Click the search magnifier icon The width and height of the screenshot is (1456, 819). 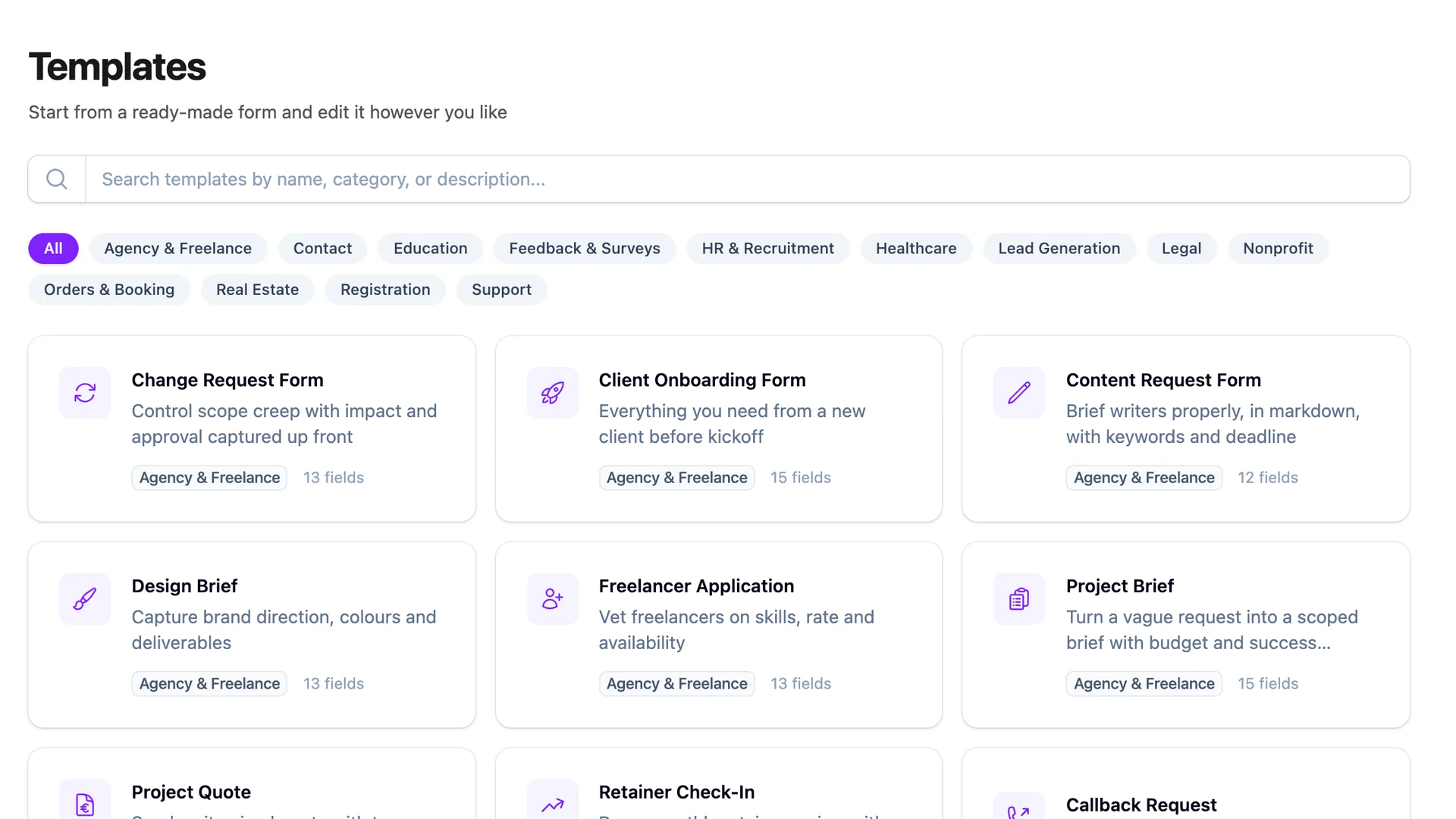point(57,179)
